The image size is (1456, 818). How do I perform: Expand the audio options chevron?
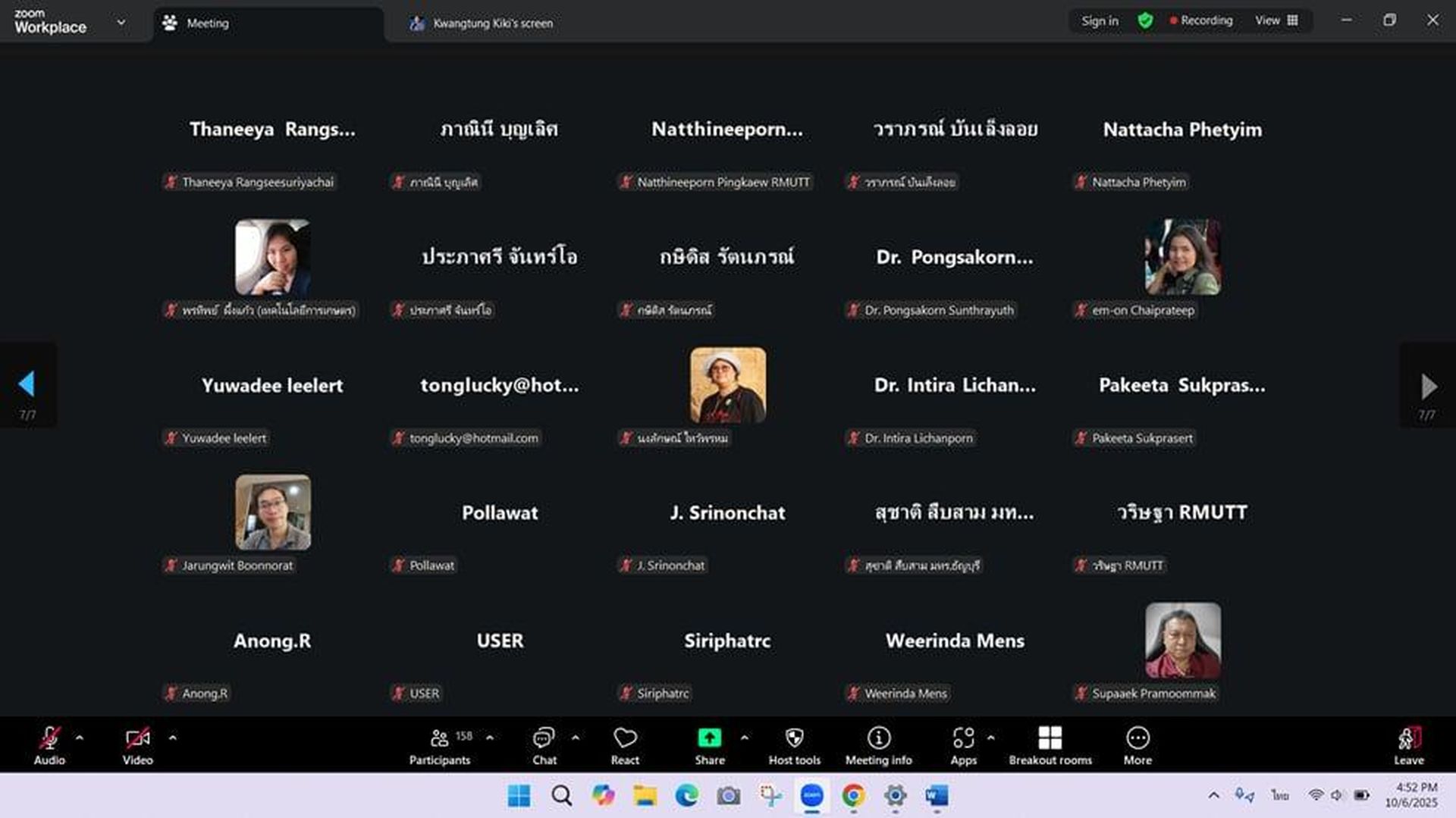coord(80,737)
